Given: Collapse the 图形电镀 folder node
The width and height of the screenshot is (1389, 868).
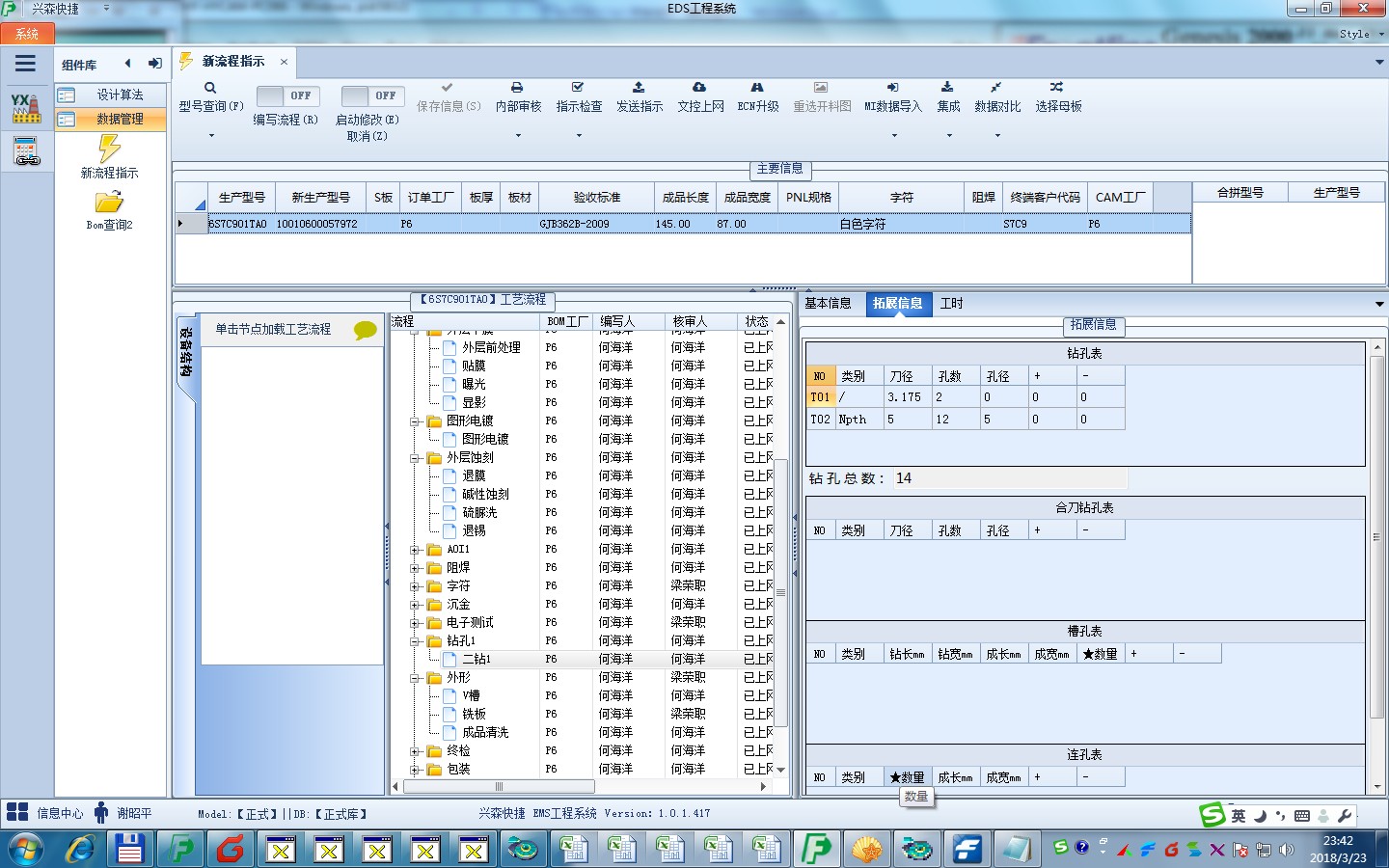Looking at the screenshot, I should coord(416,421).
